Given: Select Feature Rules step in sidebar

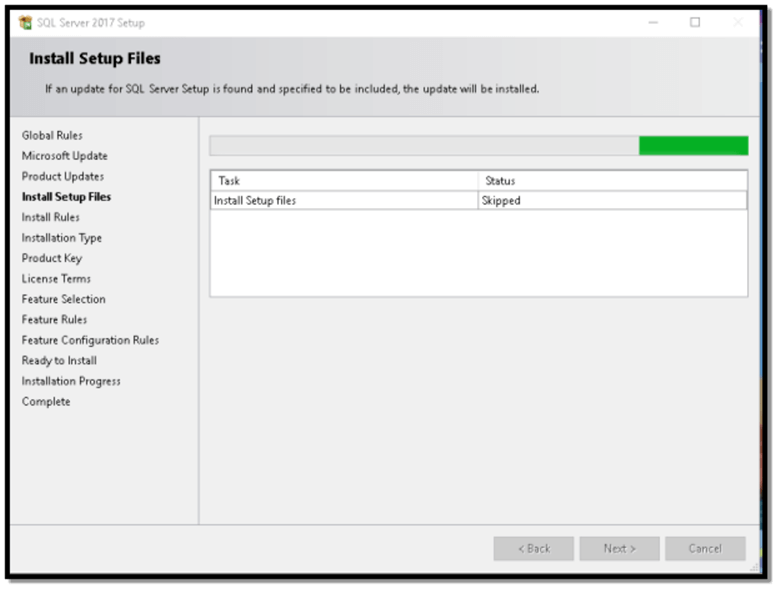Looking at the screenshot, I should click(x=54, y=320).
